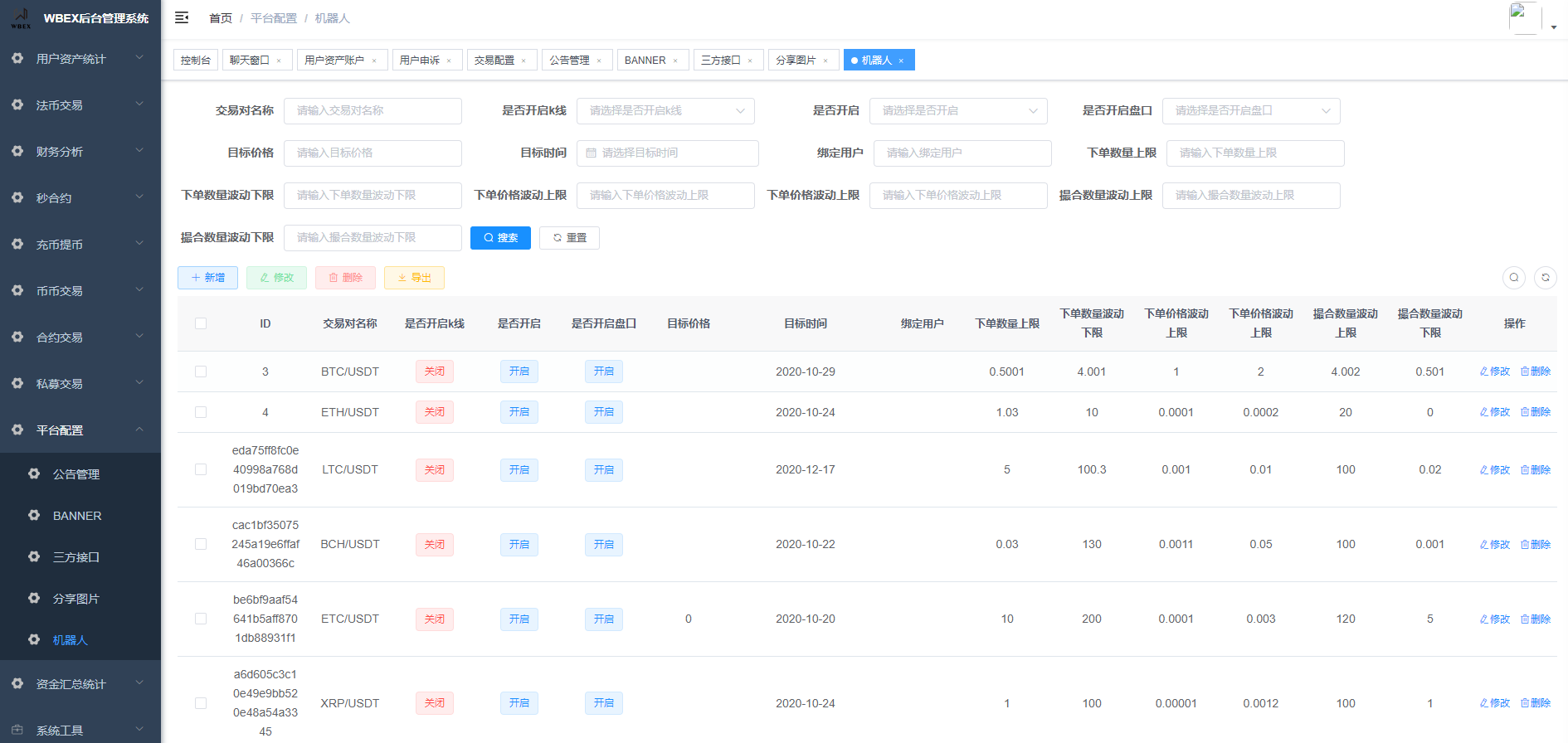Click the 新增 button to add a robot
The image size is (1568, 743).
[x=207, y=278]
